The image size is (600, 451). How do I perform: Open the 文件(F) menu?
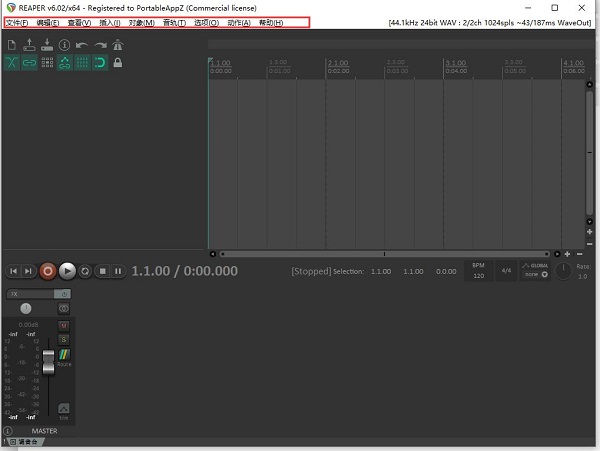[x=17, y=22]
